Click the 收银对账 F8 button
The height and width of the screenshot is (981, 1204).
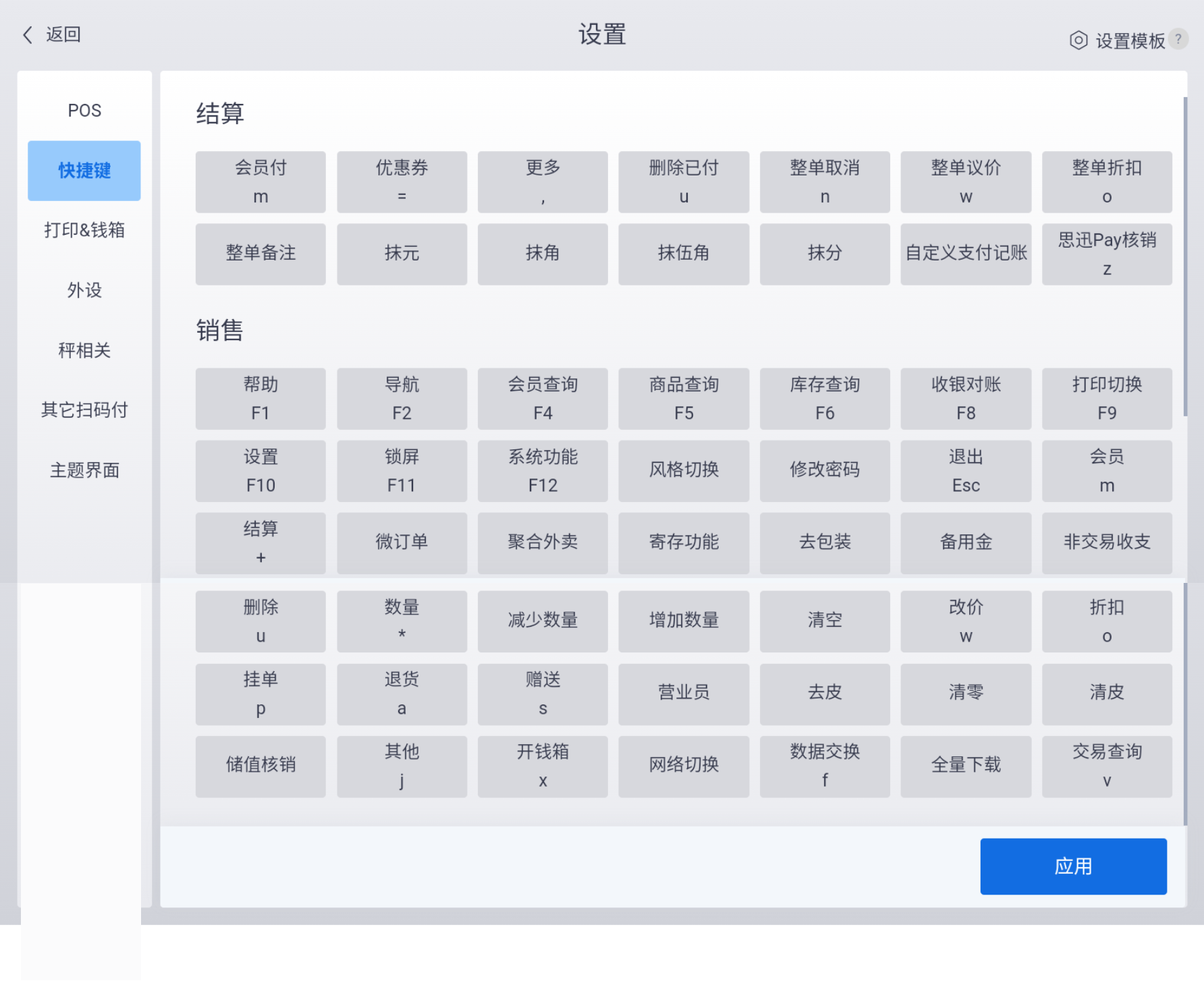tap(966, 399)
